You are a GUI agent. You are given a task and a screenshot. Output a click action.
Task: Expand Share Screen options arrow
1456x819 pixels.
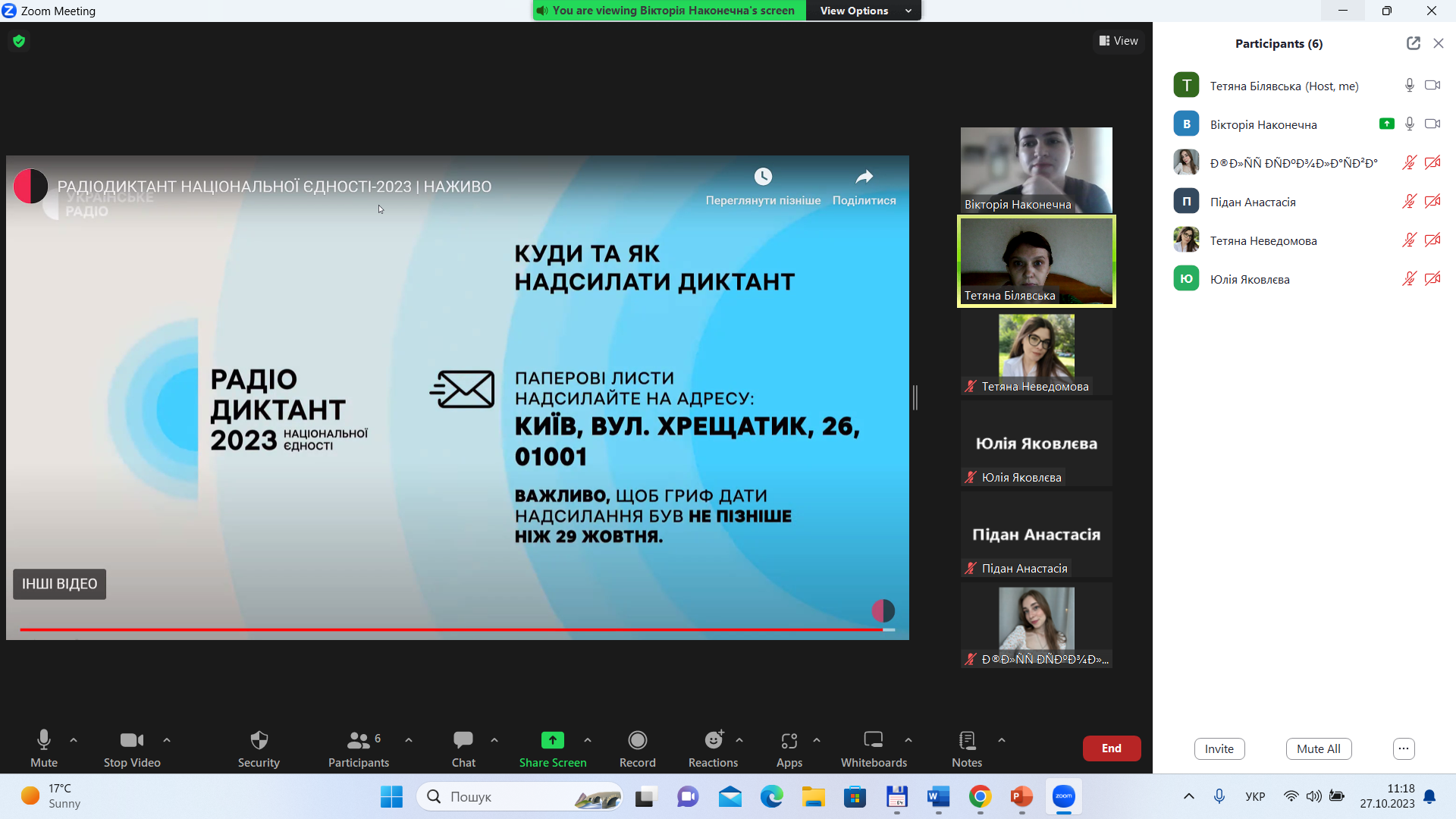tap(588, 740)
